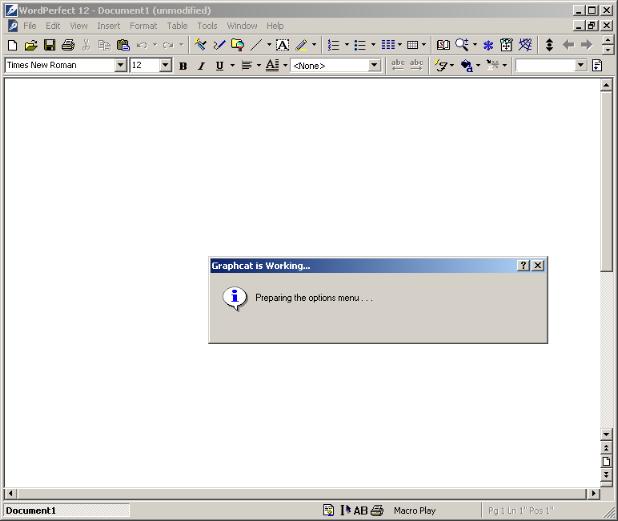Click the back arrow navigation icon
The width and height of the screenshot is (618, 521).
(x=568, y=45)
